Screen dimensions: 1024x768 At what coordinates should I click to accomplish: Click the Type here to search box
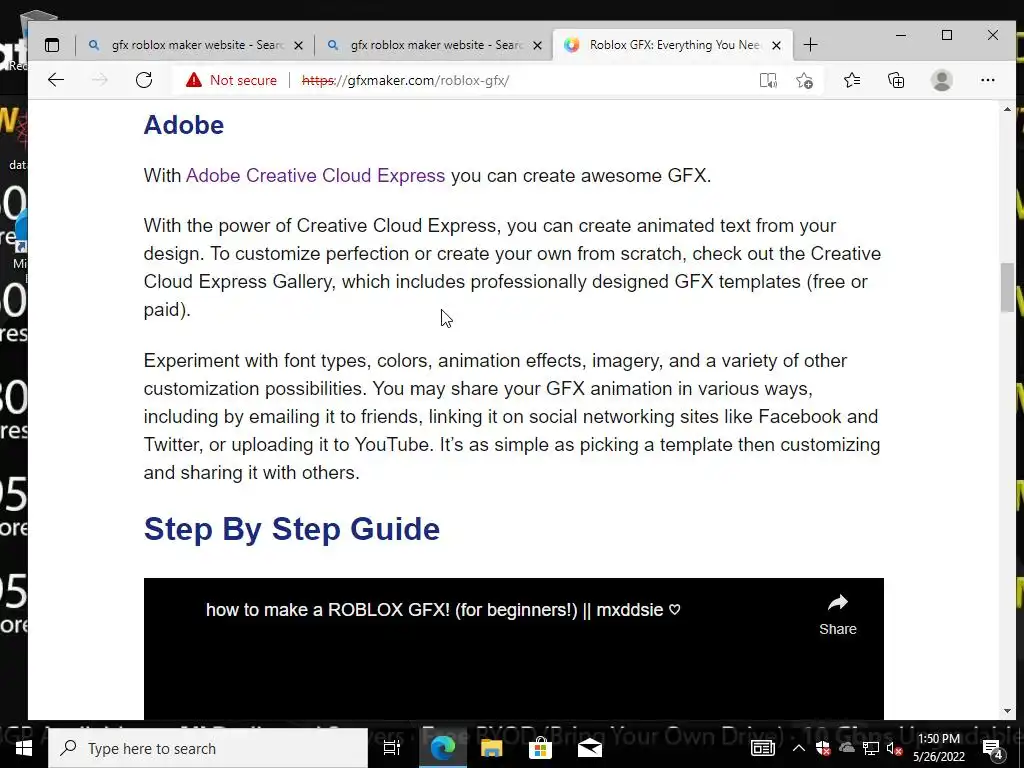point(208,748)
